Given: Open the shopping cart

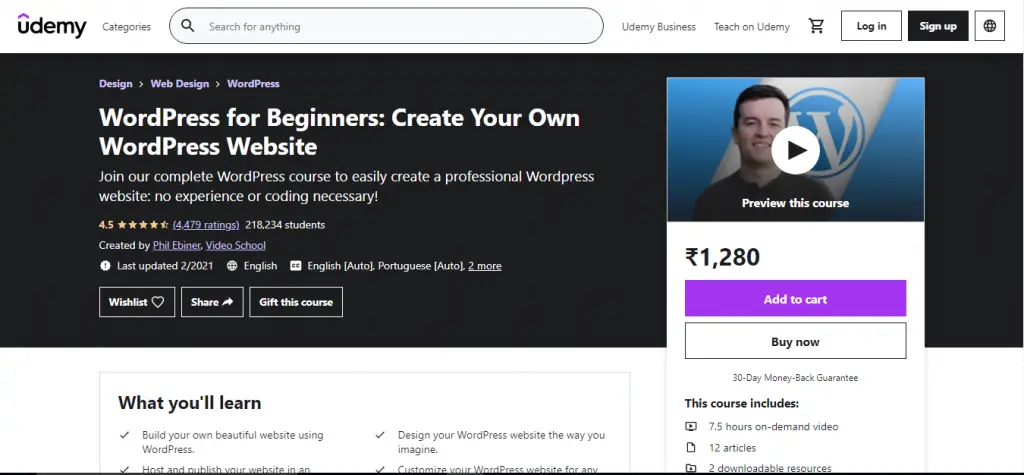Looking at the screenshot, I should tap(815, 27).
